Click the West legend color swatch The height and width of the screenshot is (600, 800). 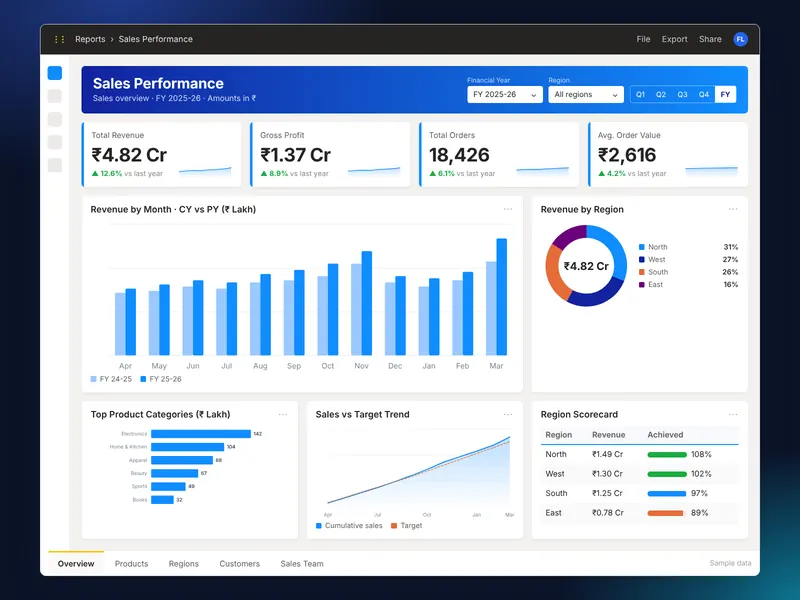coord(641,260)
